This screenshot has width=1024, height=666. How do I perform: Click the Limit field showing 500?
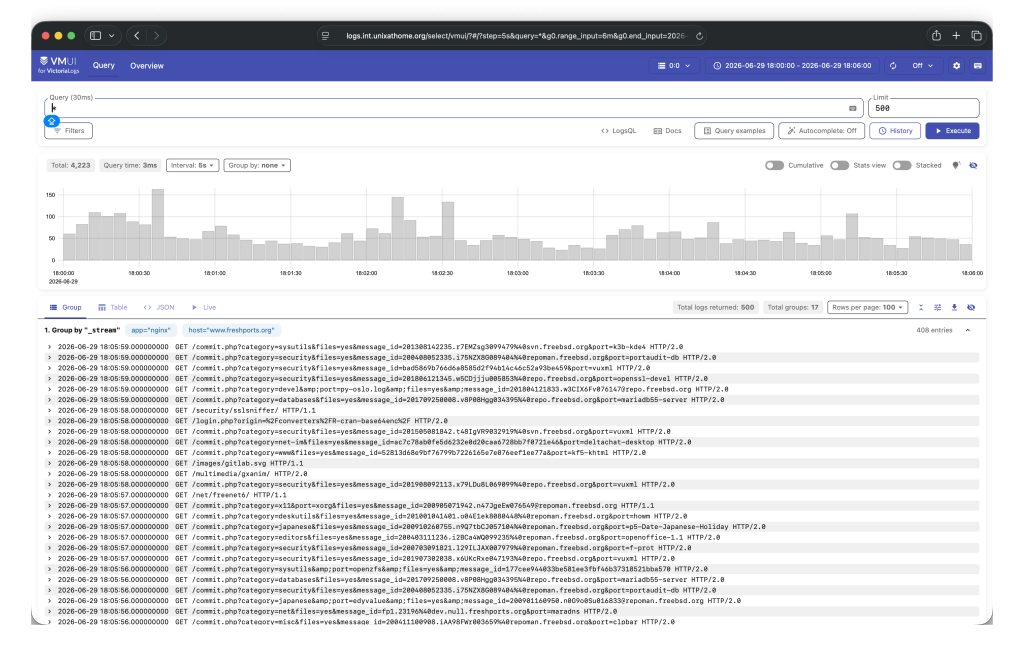click(x=923, y=108)
